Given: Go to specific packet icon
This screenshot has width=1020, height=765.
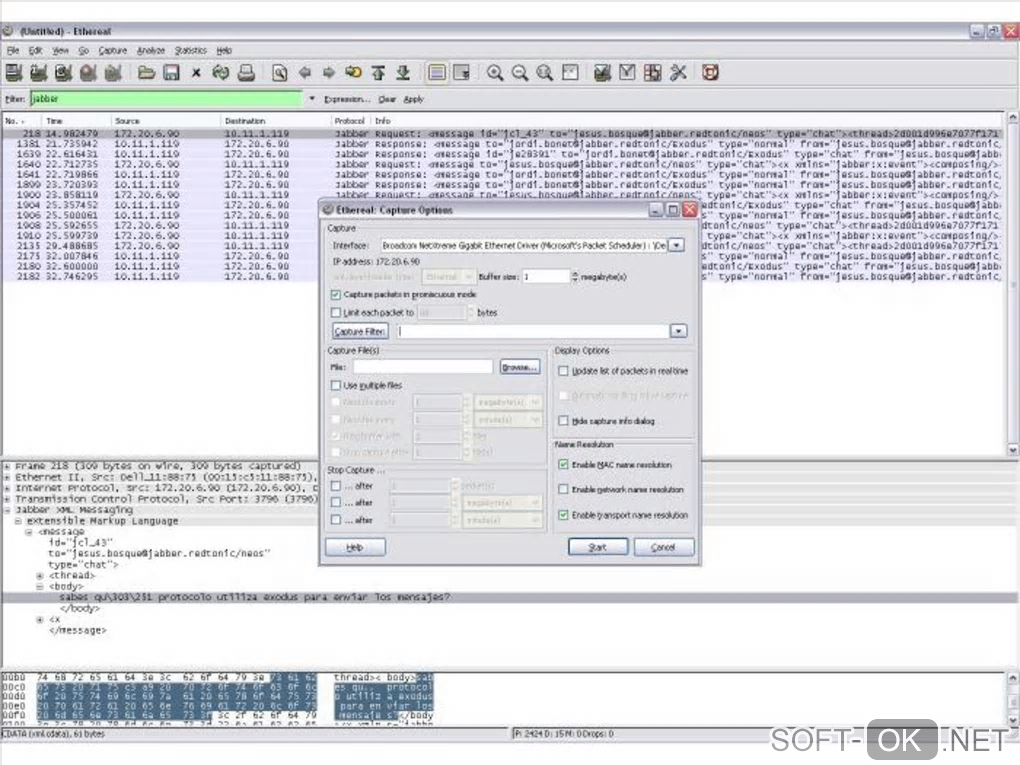Looking at the screenshot, I should (x=354, y=73).
